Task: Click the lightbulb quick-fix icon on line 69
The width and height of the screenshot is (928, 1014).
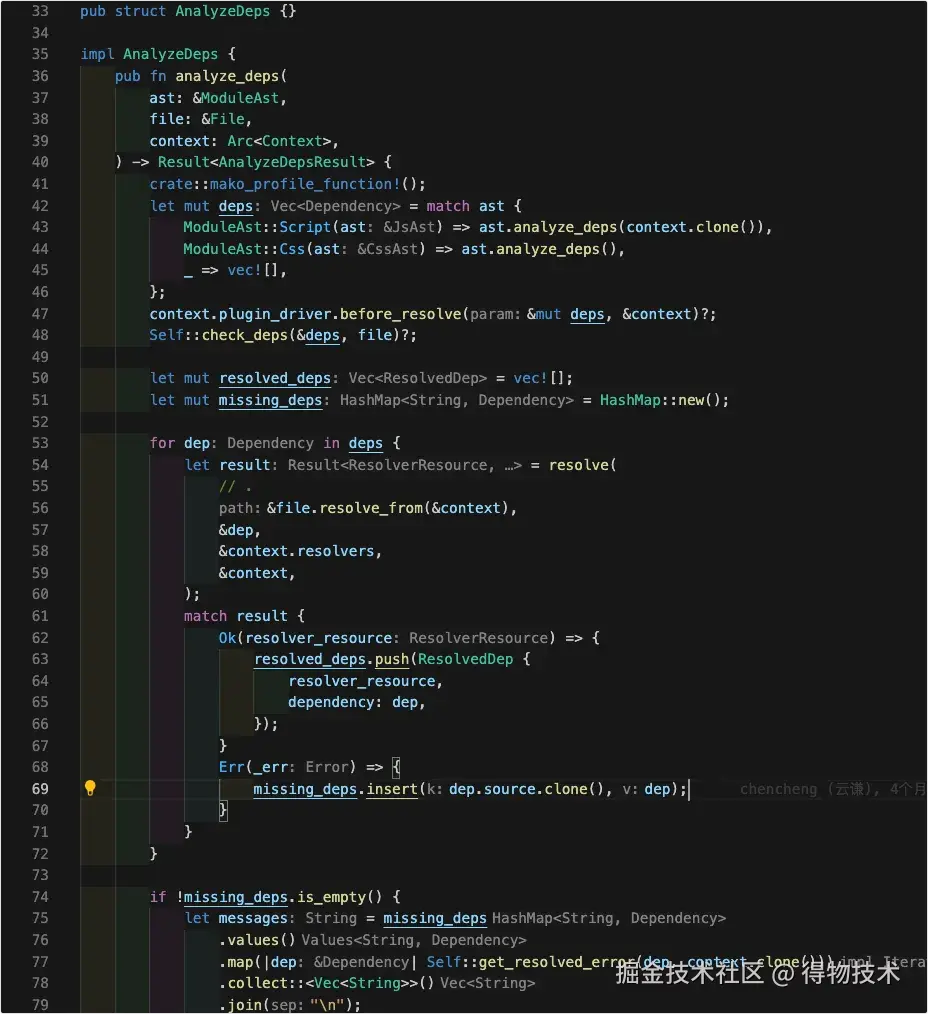Action: point(90,788)
